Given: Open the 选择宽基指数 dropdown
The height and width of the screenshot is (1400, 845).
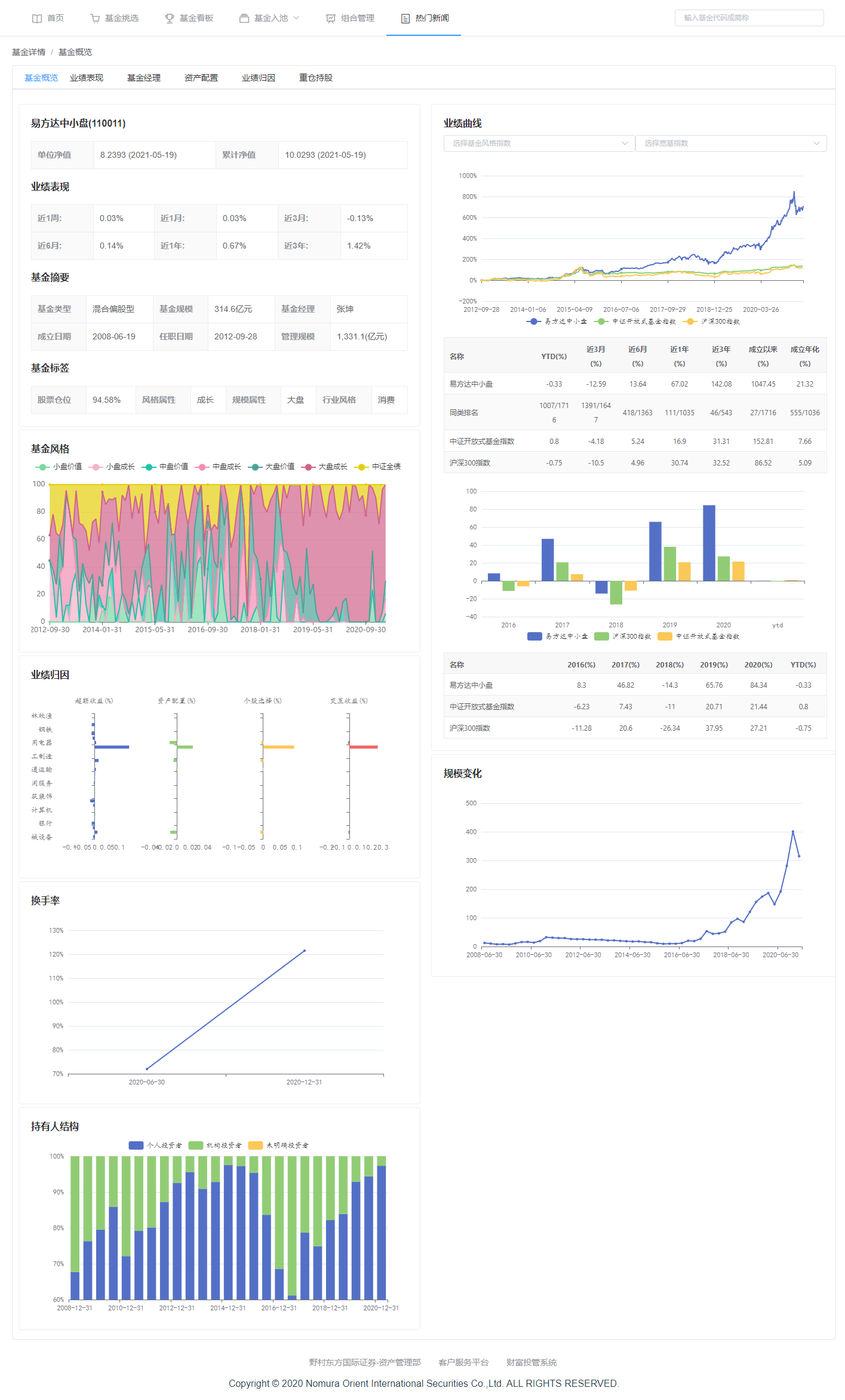Looking at the screenshot, I should [731, 143].
